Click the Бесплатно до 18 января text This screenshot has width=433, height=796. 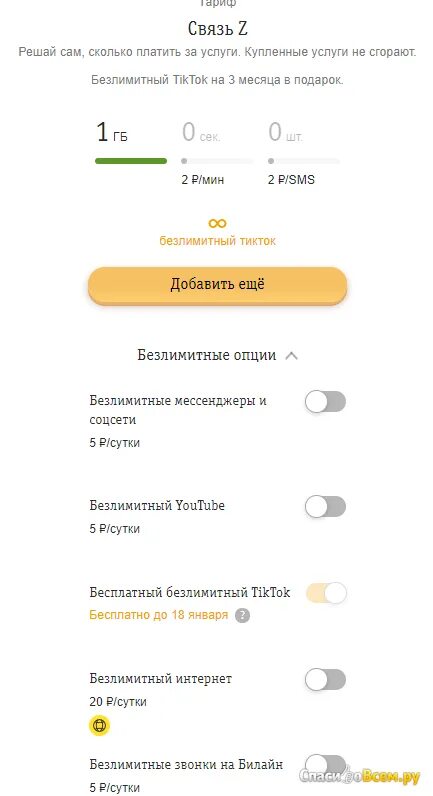tap(158, 615)
